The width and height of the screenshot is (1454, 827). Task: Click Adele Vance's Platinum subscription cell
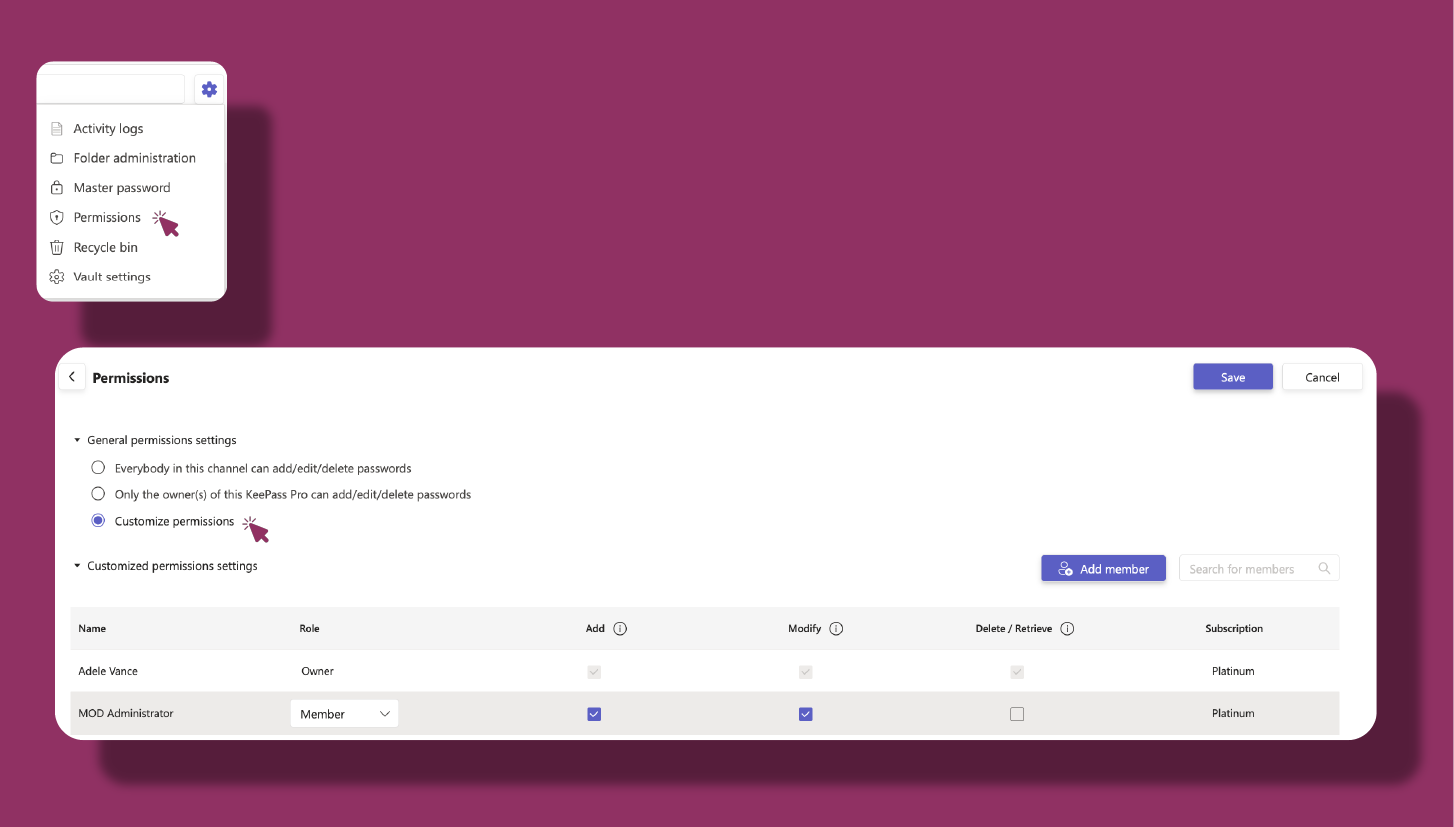(x=1233, y=672)
